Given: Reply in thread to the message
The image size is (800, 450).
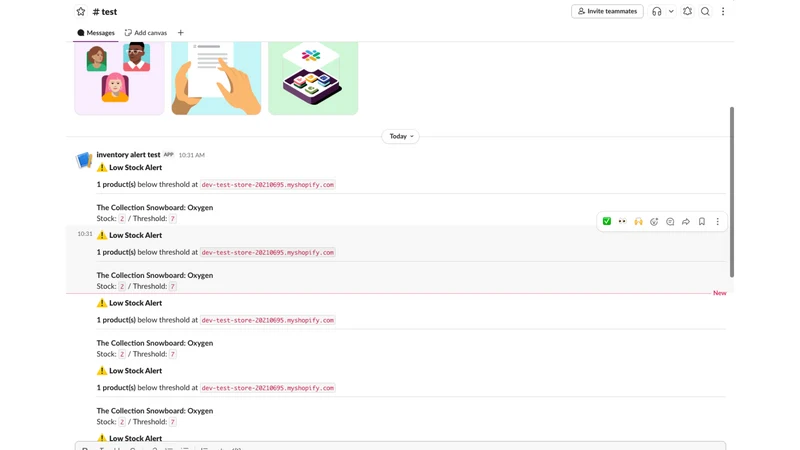Looking at the screenshot, I should pos(670,221).
